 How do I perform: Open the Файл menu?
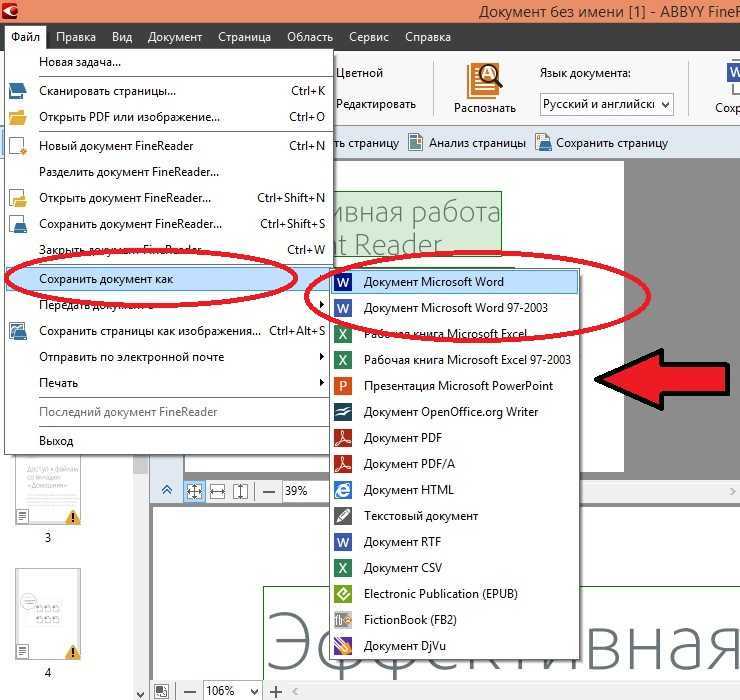25,37
